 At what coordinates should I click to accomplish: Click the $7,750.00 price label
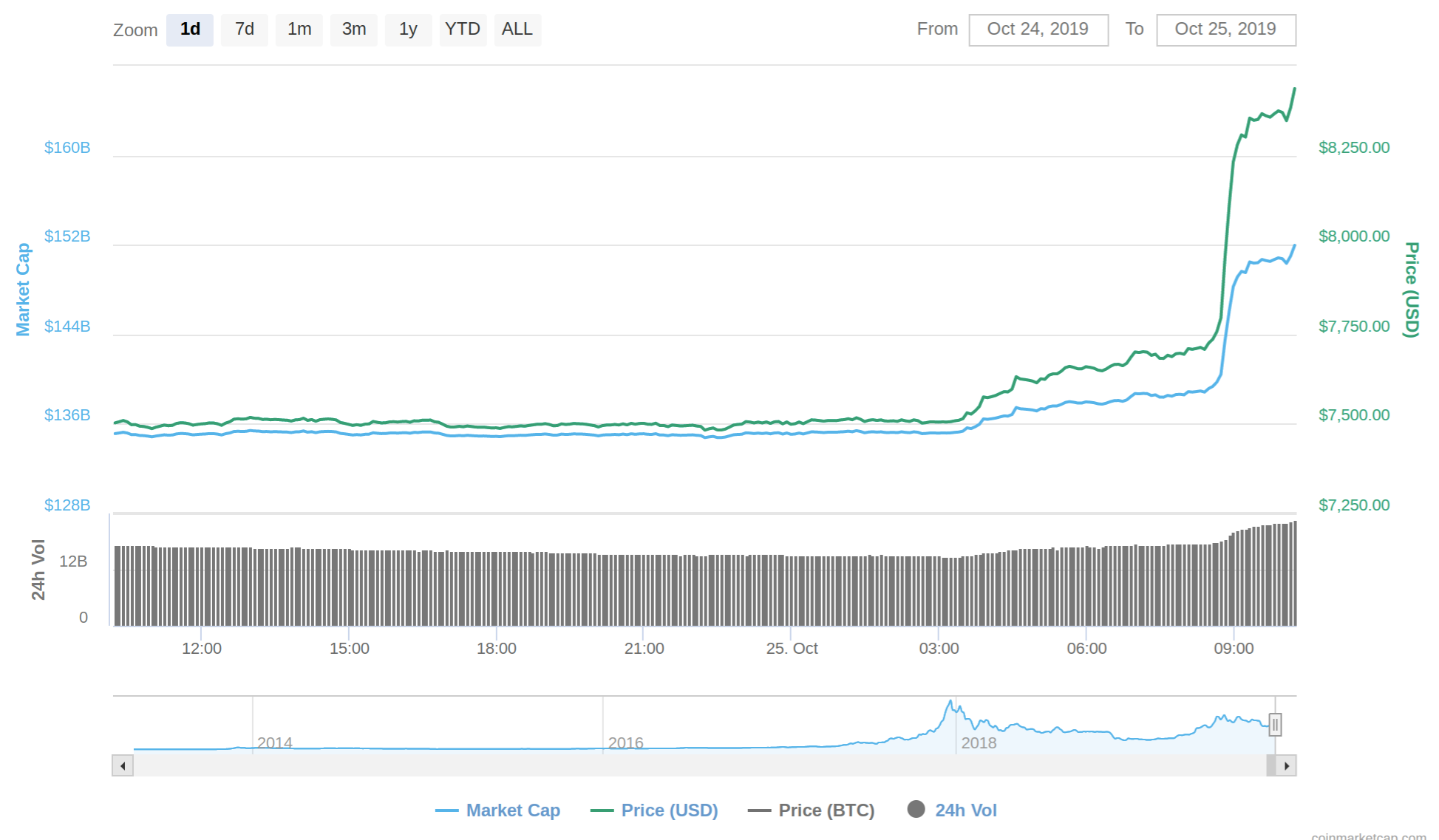point(1354,327)
